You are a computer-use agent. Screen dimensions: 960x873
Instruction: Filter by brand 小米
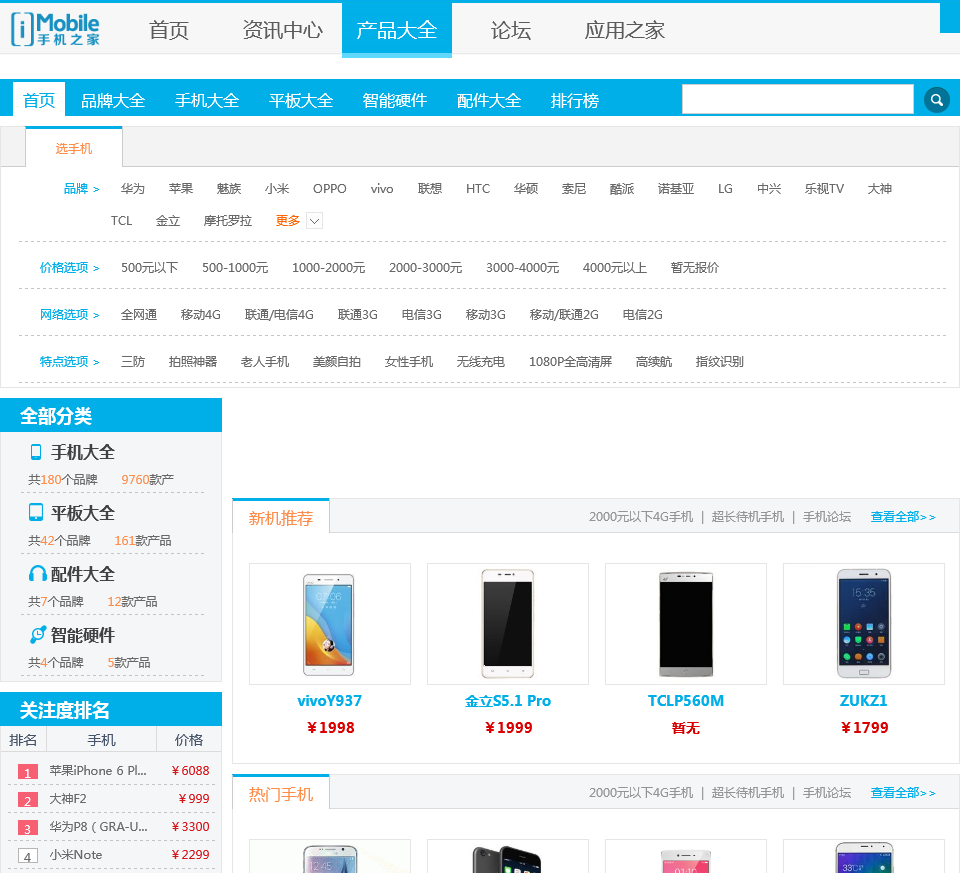pos(277,189)
